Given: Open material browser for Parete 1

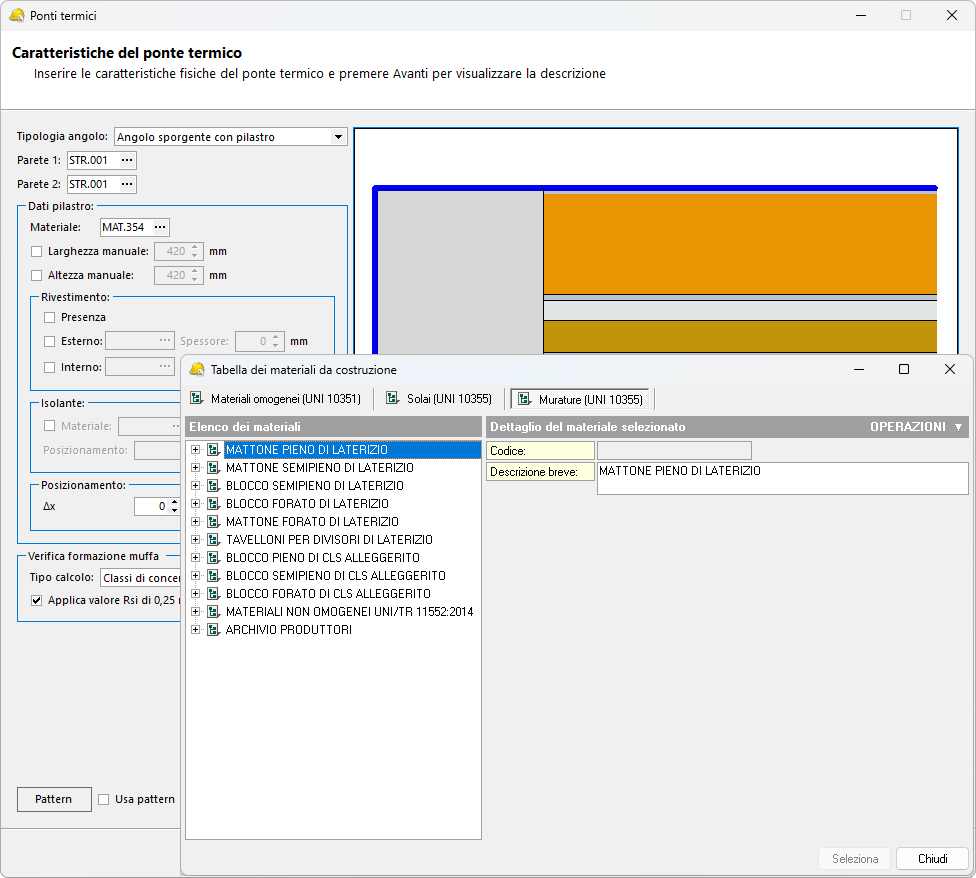Looking at the screenshot, I should (126, 160).
